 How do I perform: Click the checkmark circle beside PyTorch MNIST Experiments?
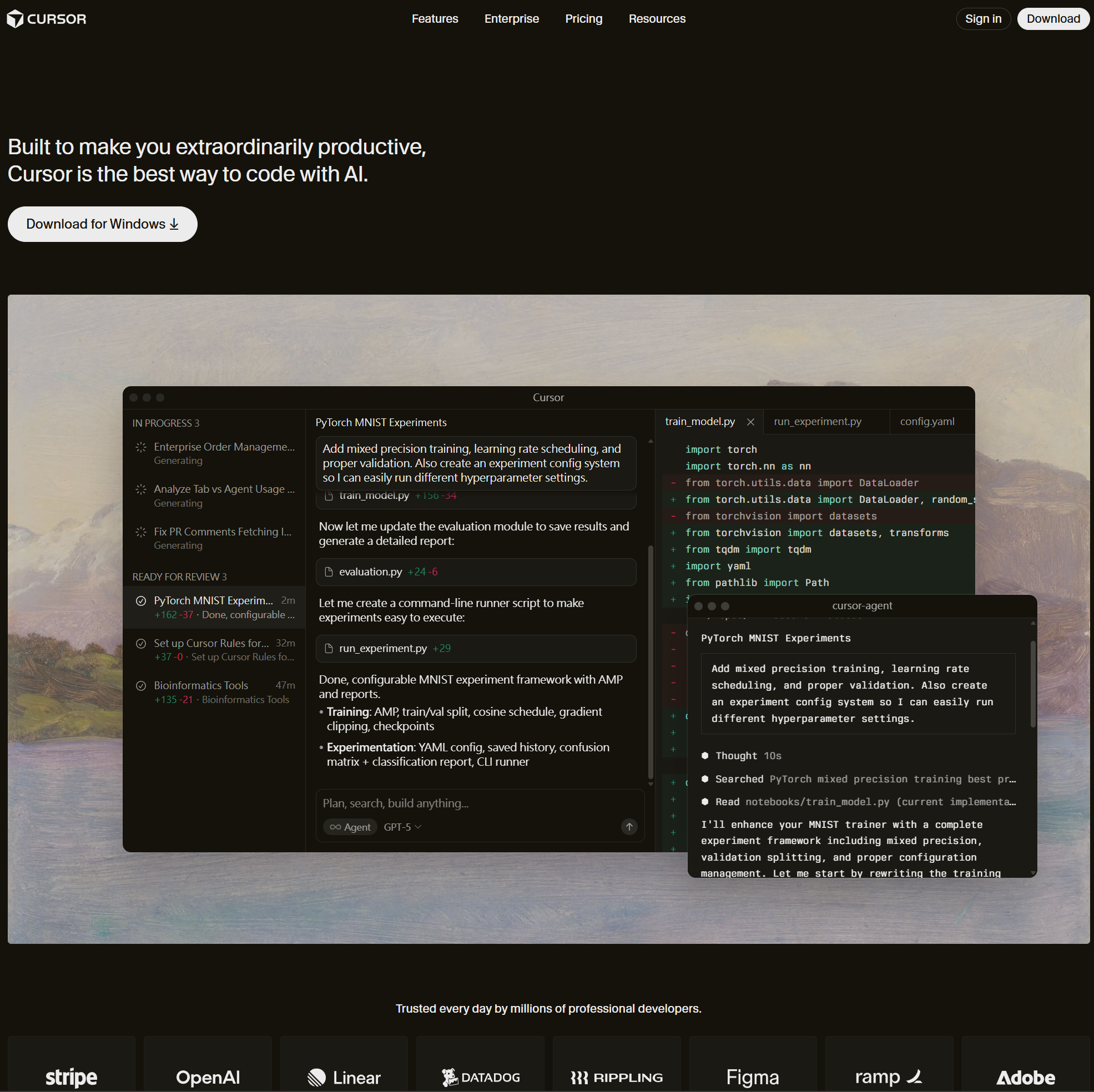point(141,600)
